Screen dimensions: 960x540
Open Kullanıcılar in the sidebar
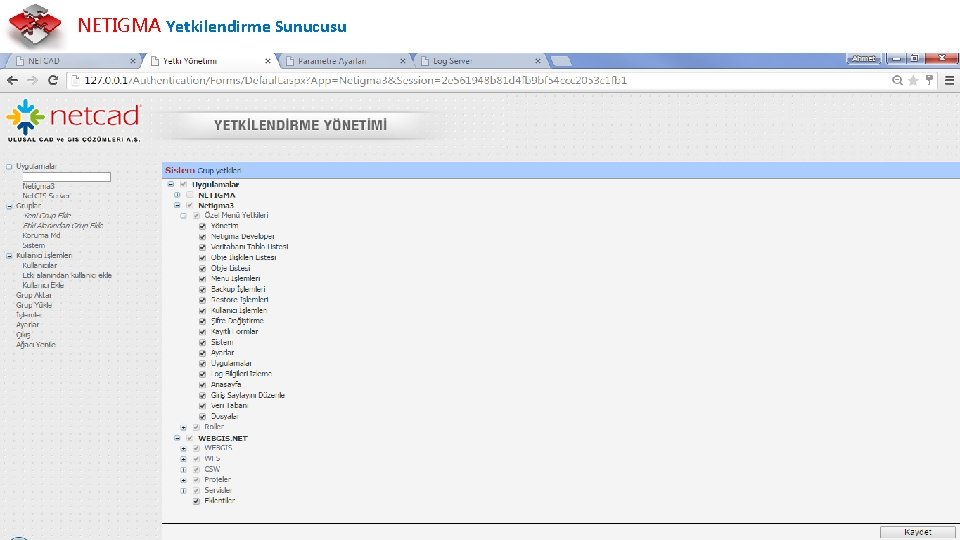pos(40,265)
